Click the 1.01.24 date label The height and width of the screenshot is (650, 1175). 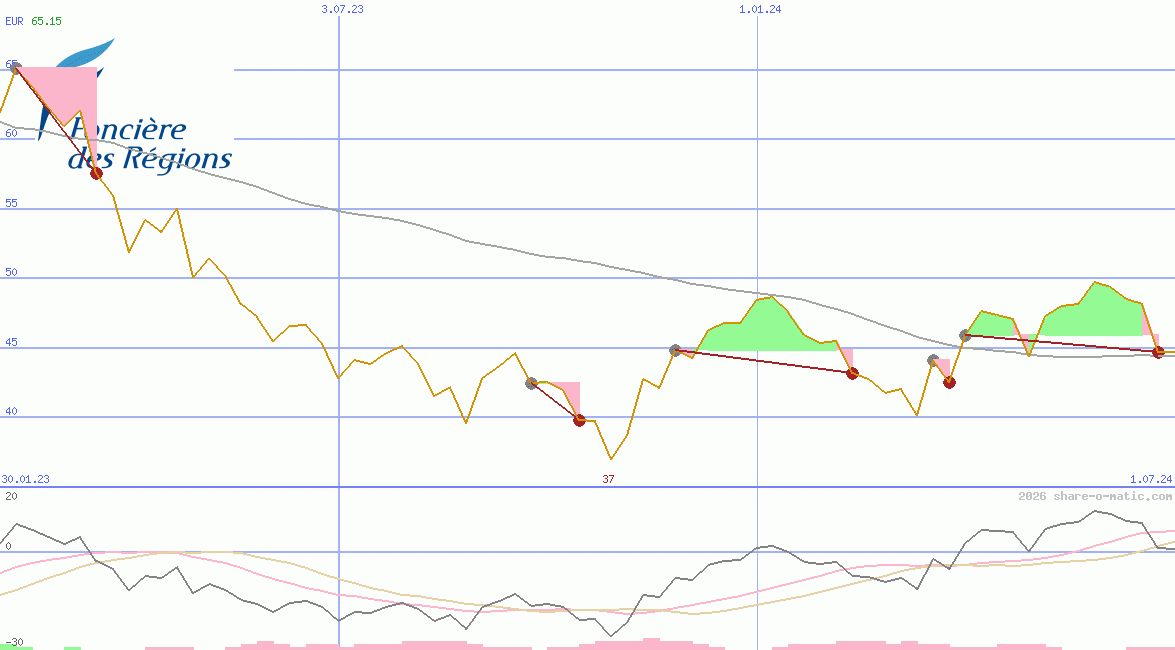tap(760, 9)
